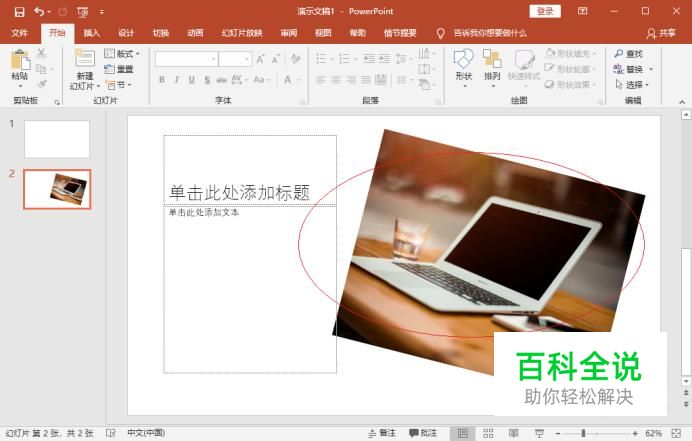Image resolution: width=692 pixels, height=441 pixels.
Task: Switch to the 动画 animations tab
Action: [x=195, y=33]
